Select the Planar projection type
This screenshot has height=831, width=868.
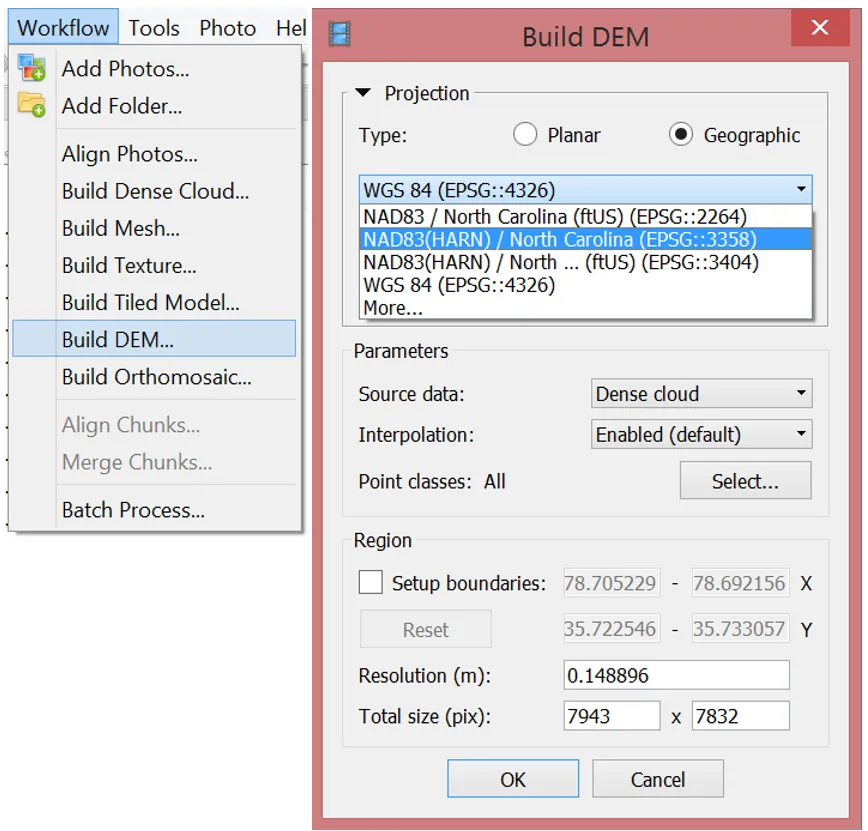tap(526, 135)
